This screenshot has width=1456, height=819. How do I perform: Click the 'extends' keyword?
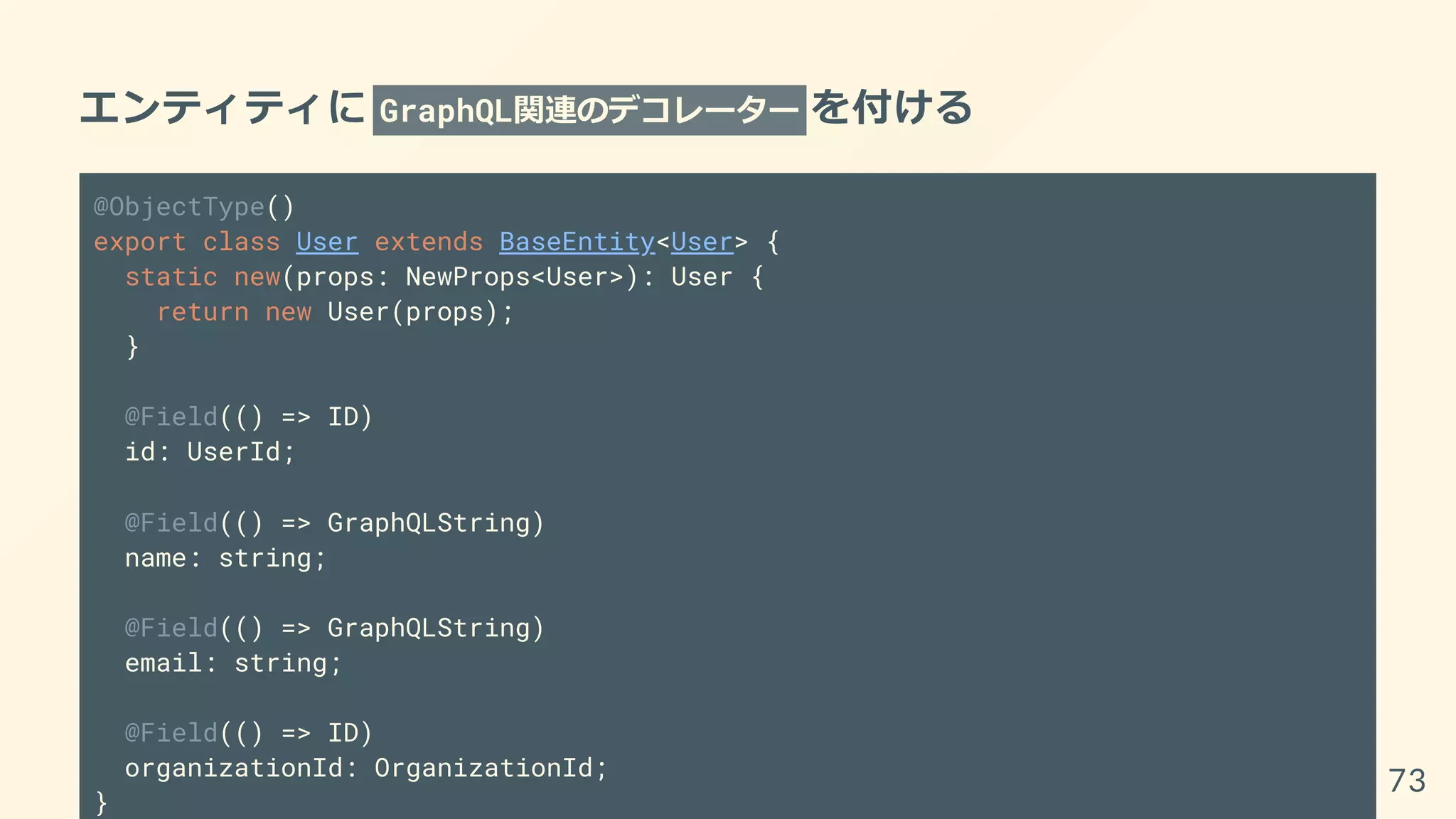(429, 242)
